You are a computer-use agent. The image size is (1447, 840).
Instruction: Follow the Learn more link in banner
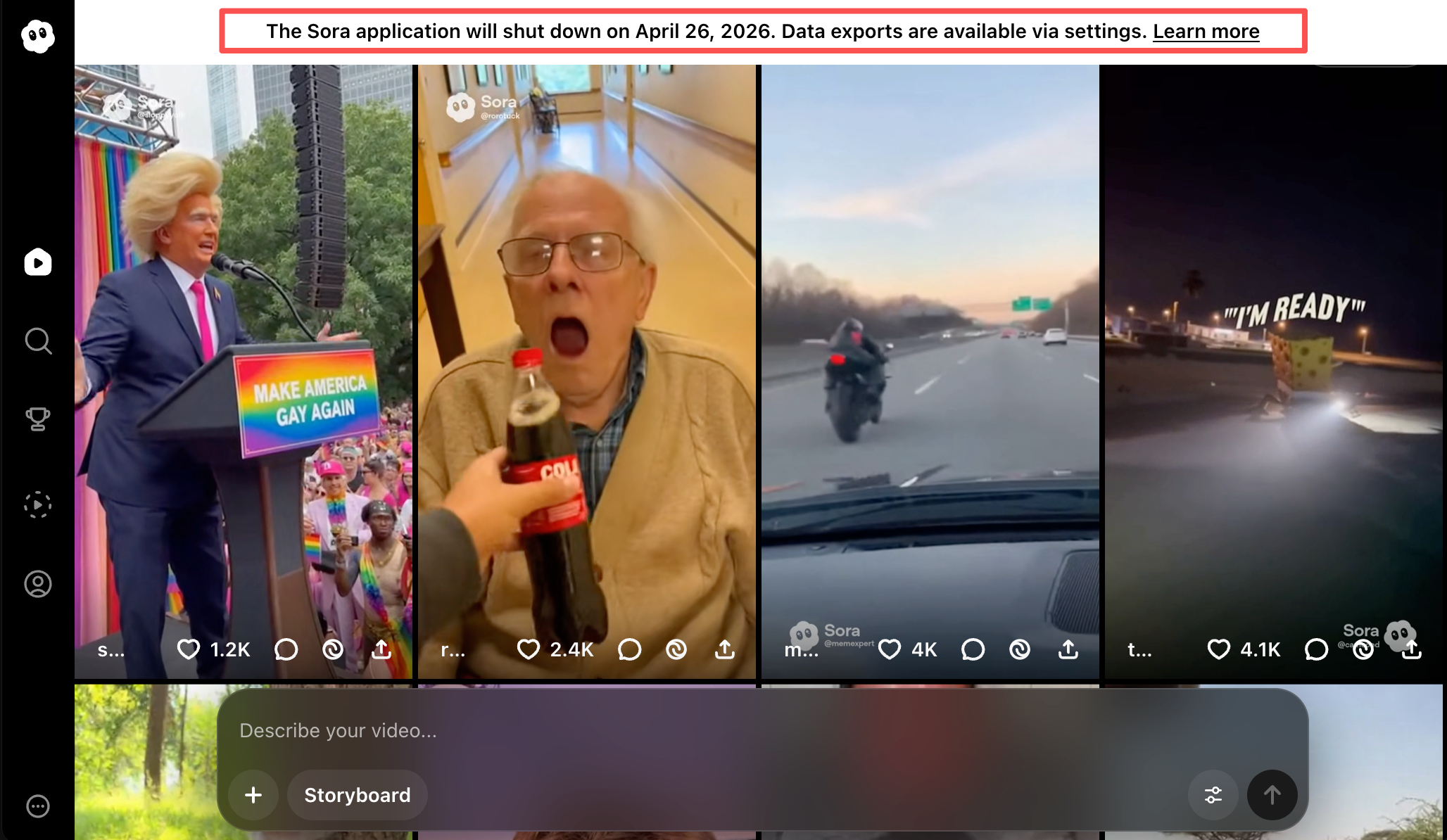click(1206, 32)
